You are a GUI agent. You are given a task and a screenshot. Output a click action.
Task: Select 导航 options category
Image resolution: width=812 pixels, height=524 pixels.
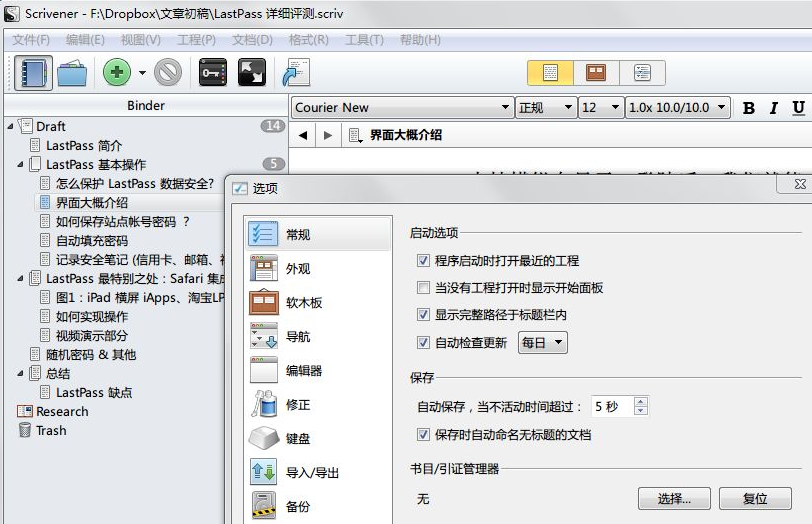coord(318,337)
